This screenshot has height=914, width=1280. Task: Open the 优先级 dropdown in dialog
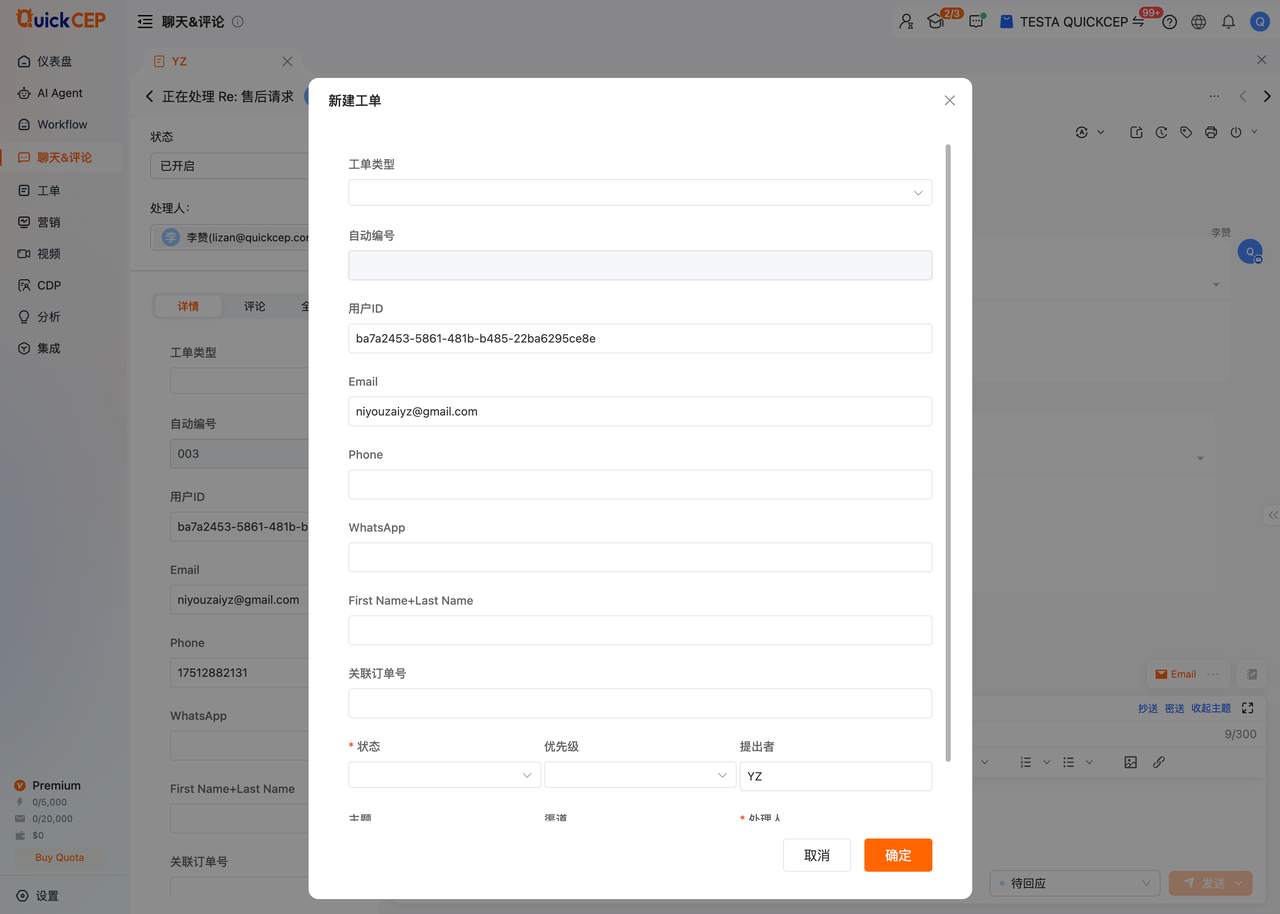640,775
